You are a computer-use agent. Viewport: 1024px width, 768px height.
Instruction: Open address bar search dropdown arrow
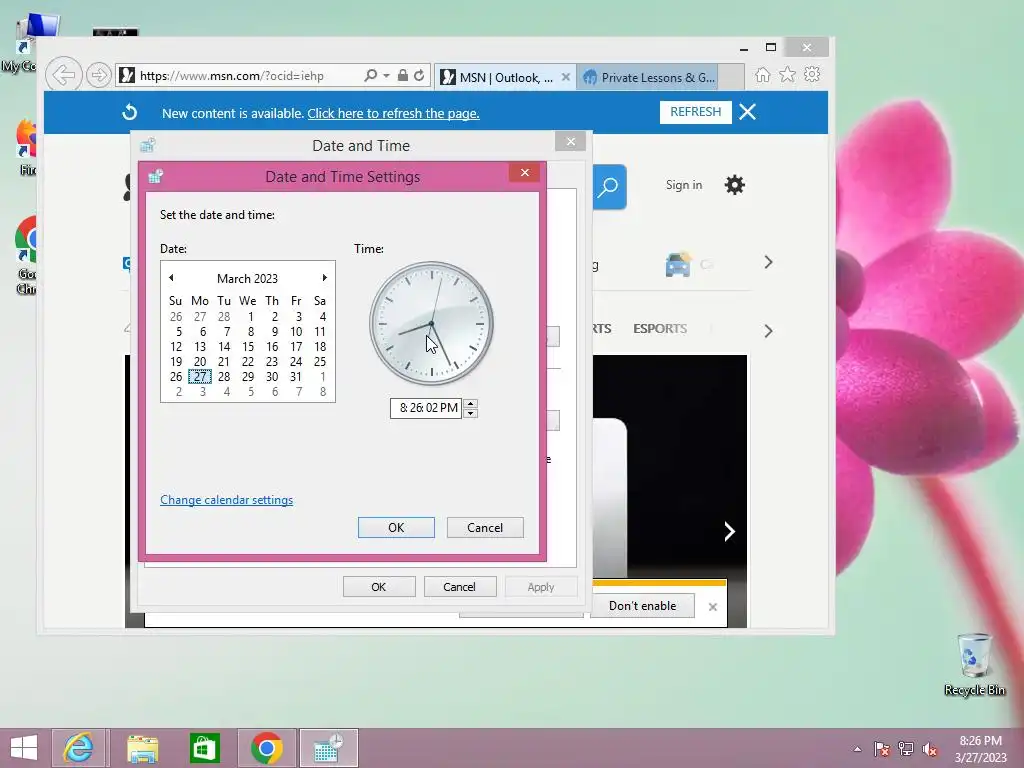pyautogui.click(x=386, y=76)
